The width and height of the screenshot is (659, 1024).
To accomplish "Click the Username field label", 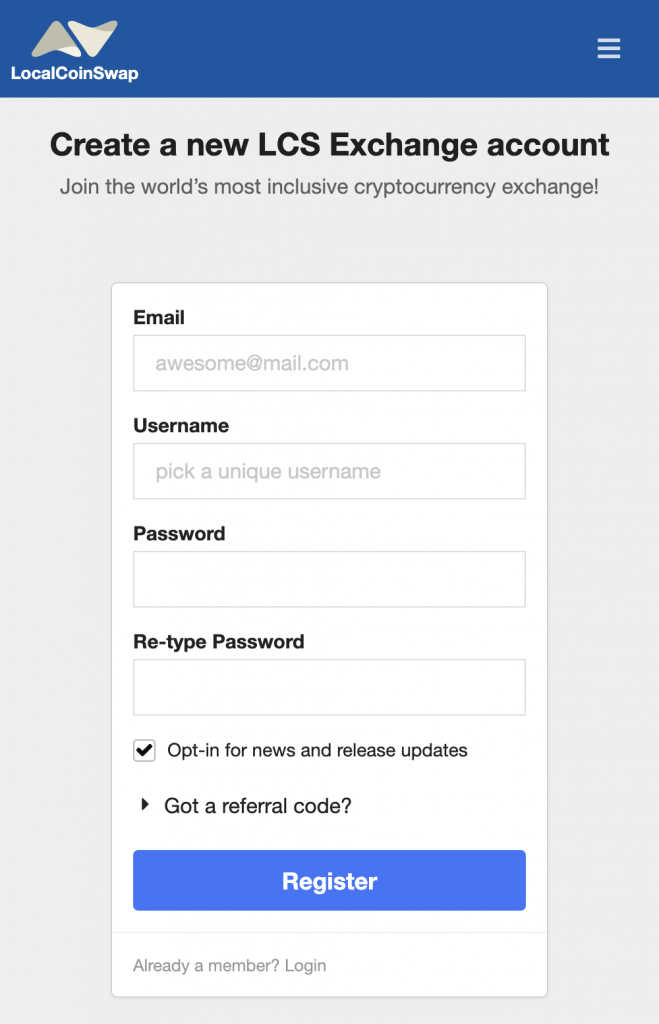I will coord(181,426).
